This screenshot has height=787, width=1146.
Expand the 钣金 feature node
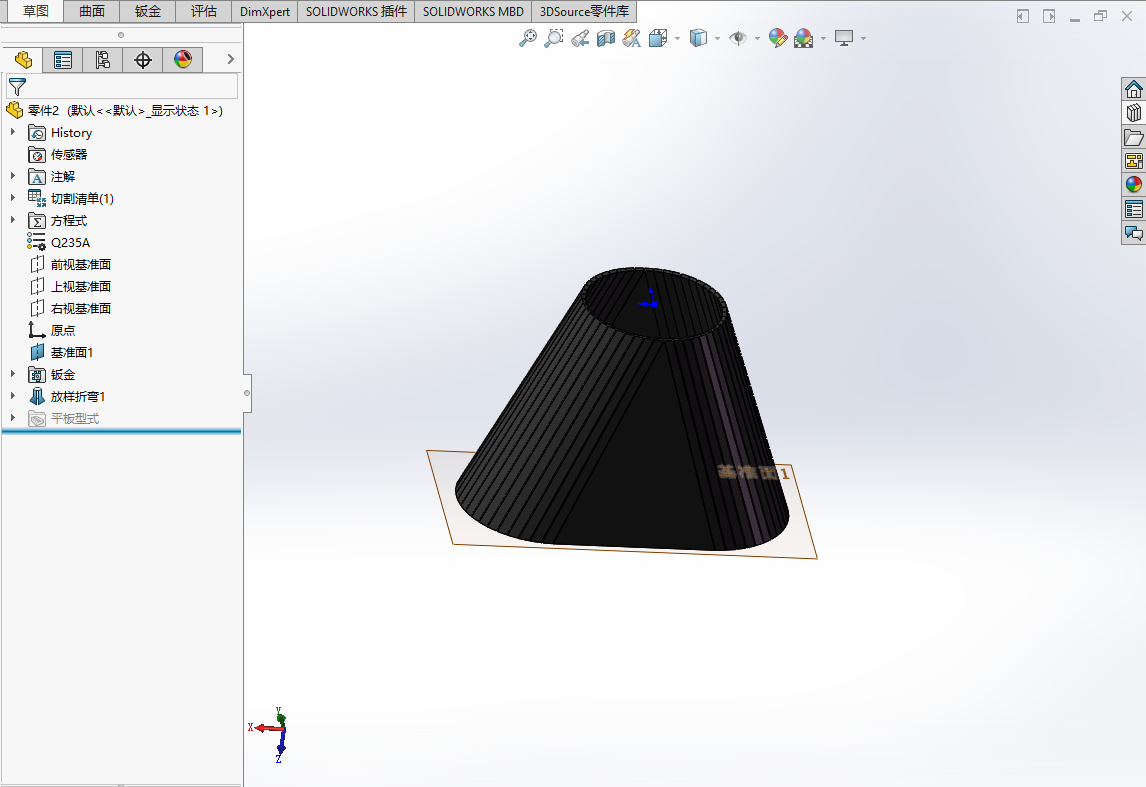pos(12,374)
